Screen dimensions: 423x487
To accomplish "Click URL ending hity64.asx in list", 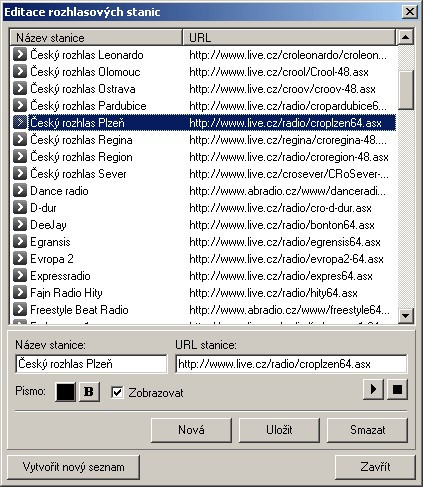I will (x=273, y=293).
